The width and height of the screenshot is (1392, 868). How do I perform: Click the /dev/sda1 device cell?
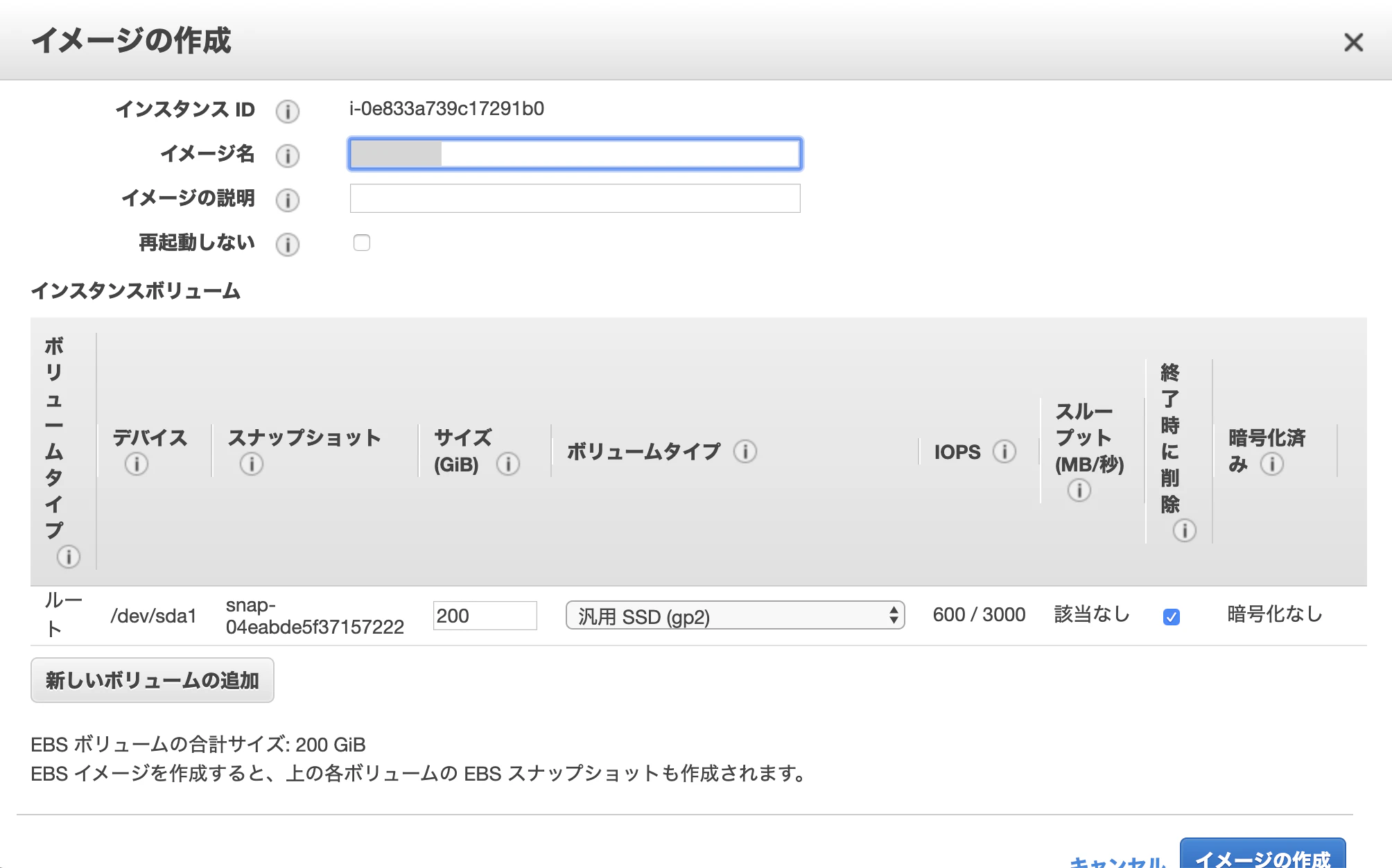click(x=153, y=616)
